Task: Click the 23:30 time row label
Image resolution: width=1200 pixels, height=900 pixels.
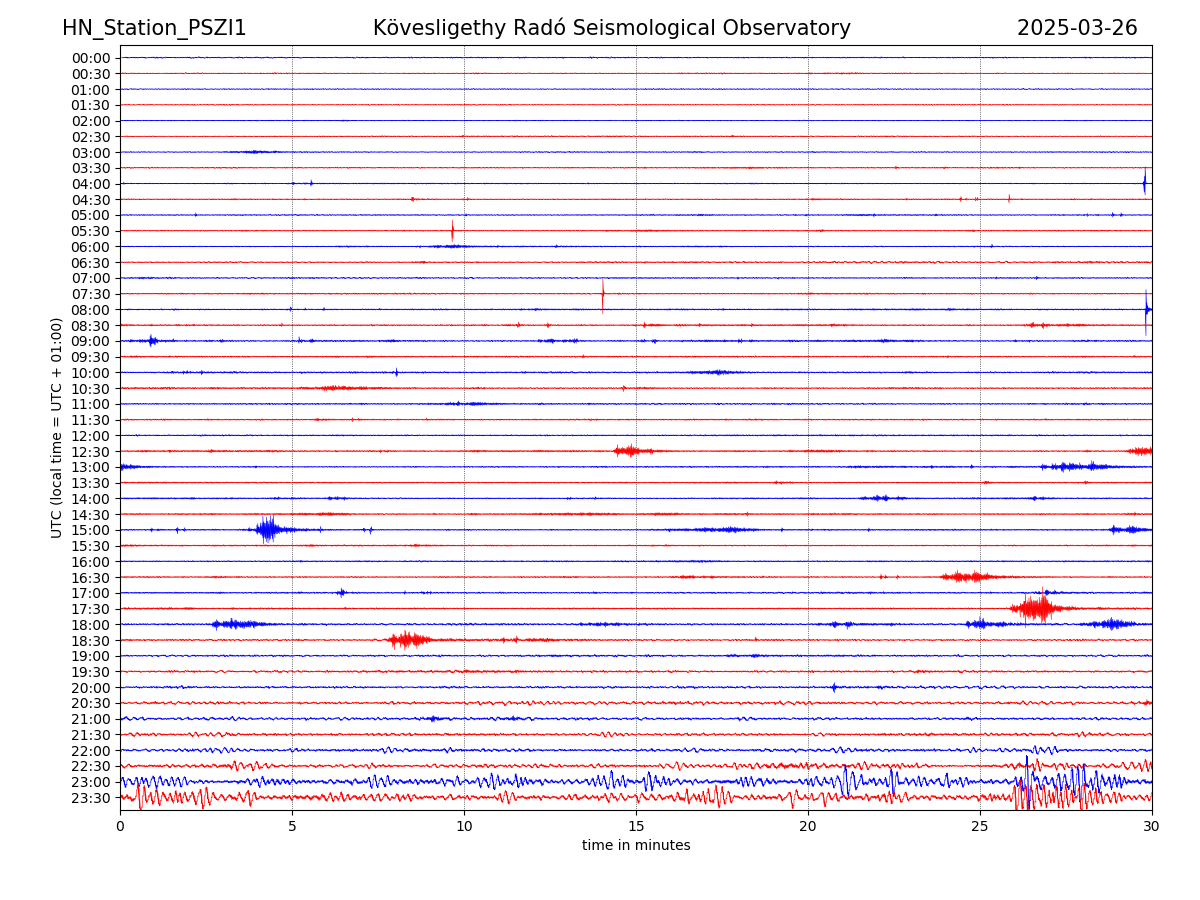Action: (x=91, y=798)
